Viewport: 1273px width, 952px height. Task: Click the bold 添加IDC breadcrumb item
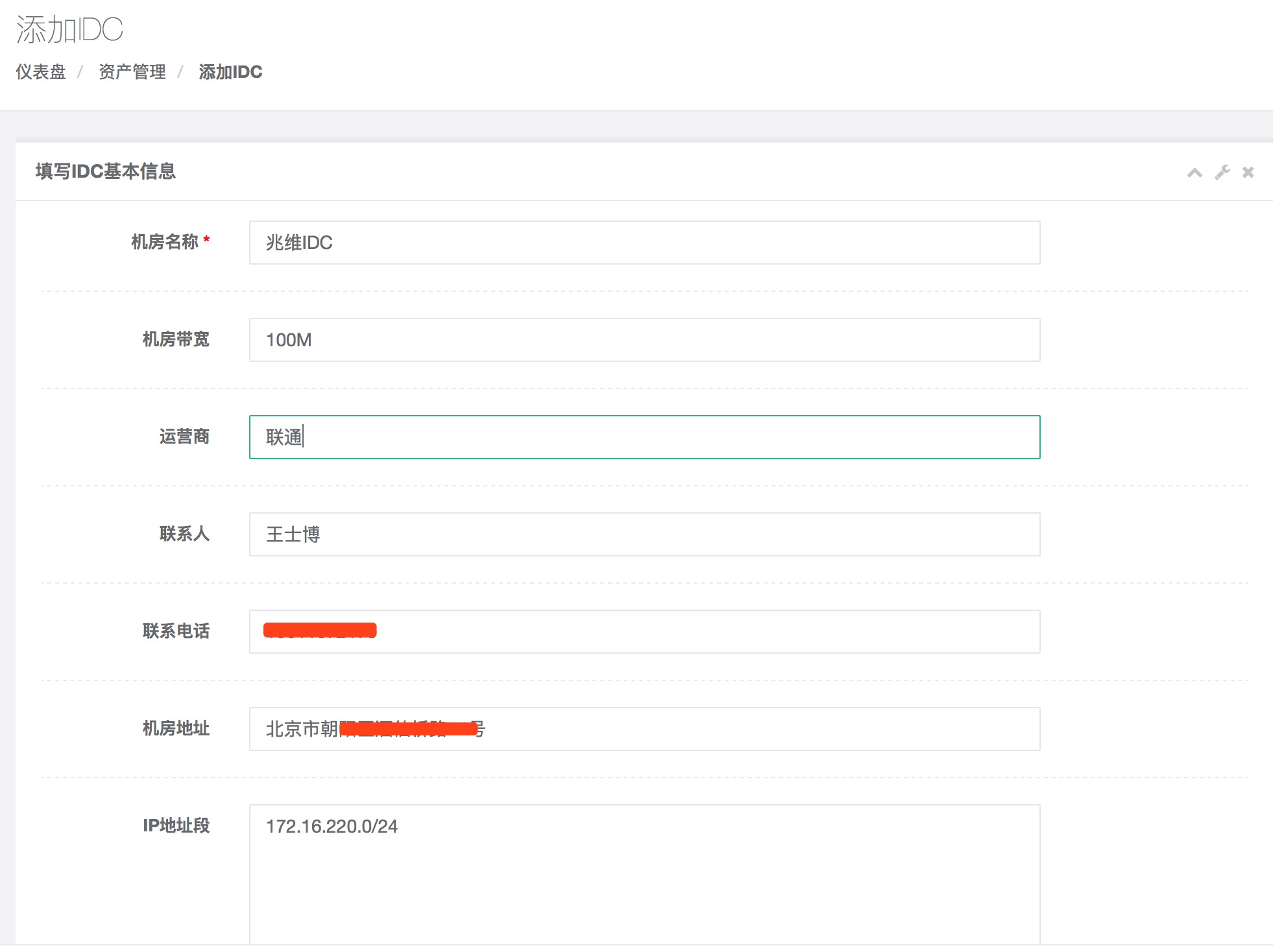click(x=230, y=72)
